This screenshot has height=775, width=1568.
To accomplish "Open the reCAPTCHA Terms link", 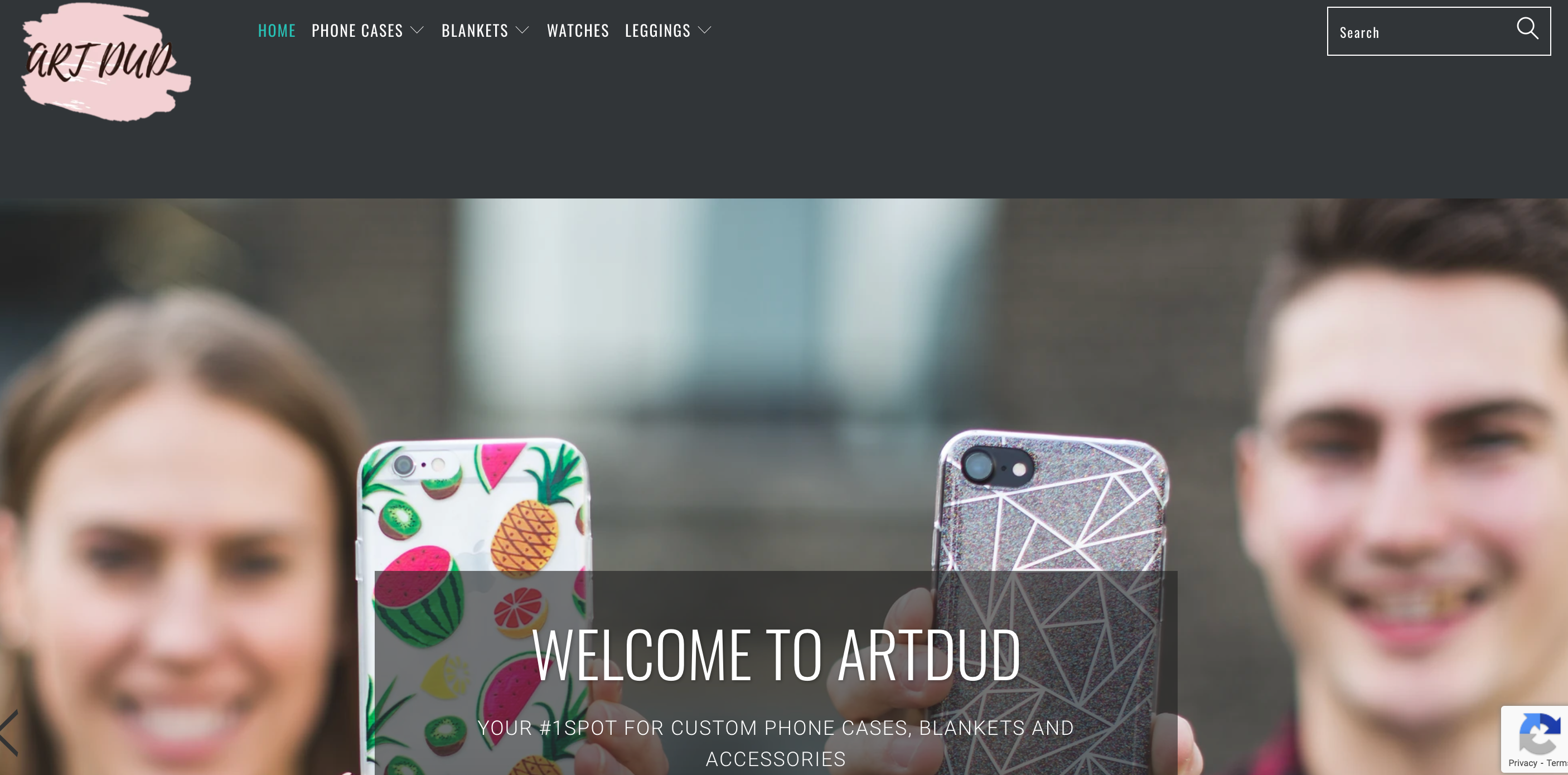I will (1556, 763).
